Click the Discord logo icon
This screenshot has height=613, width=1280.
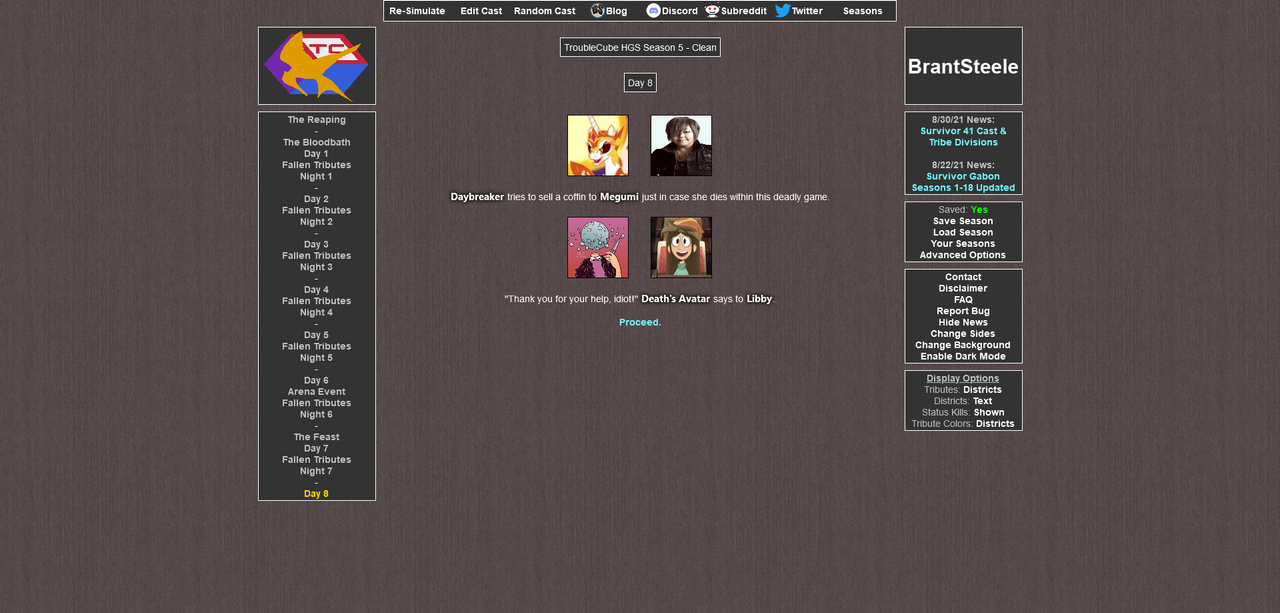[x=654, y=11]
